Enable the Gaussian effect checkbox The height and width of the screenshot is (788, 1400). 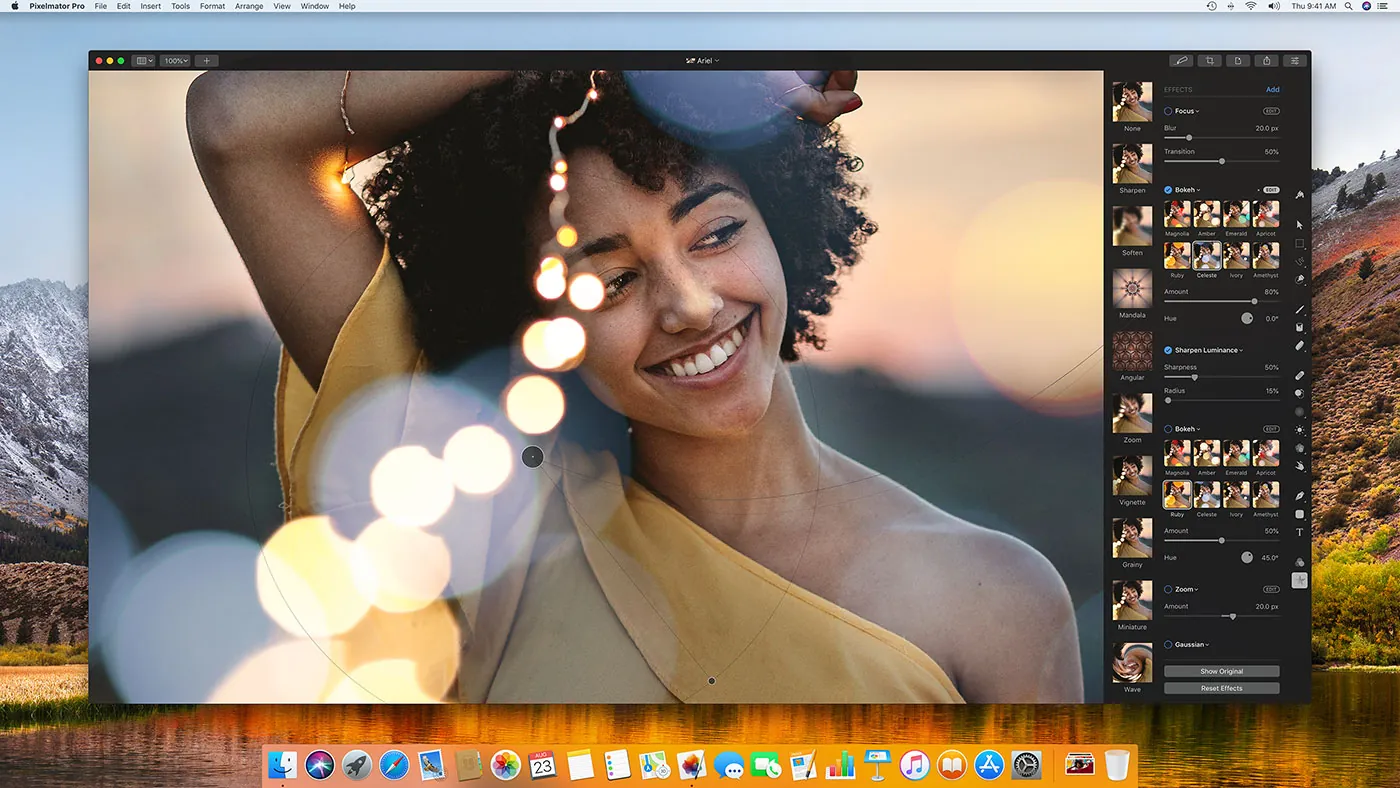pos(1166,644)
